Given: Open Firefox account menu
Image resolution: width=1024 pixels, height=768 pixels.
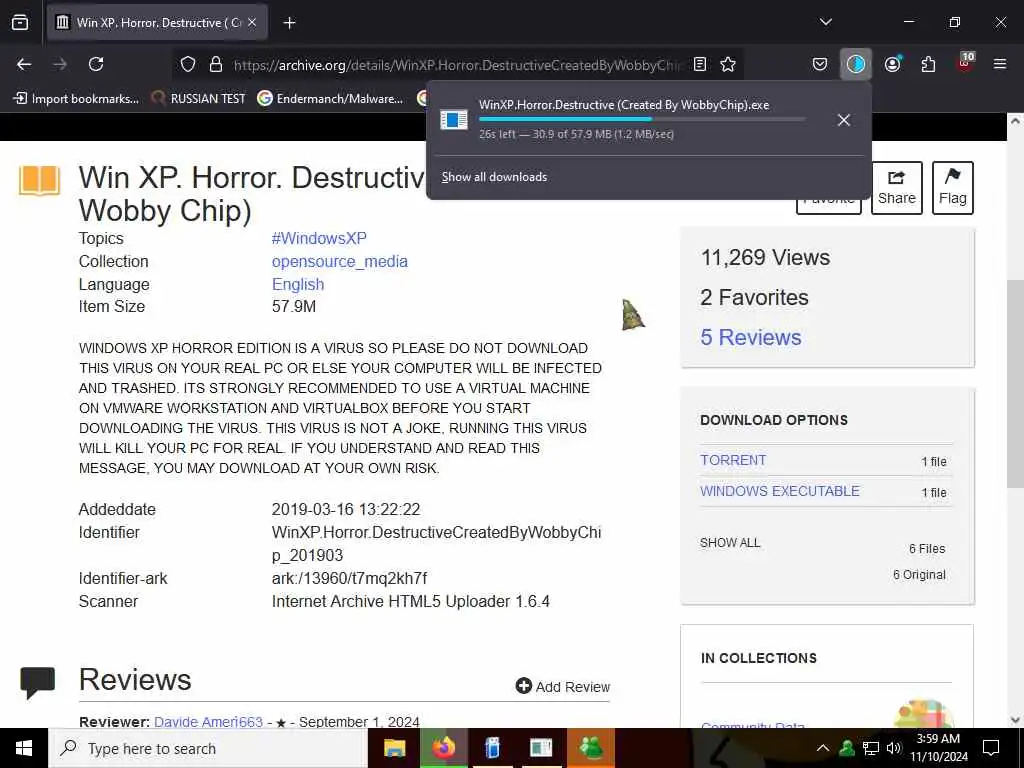Looking at the screenshot, I should coord(893,64).
